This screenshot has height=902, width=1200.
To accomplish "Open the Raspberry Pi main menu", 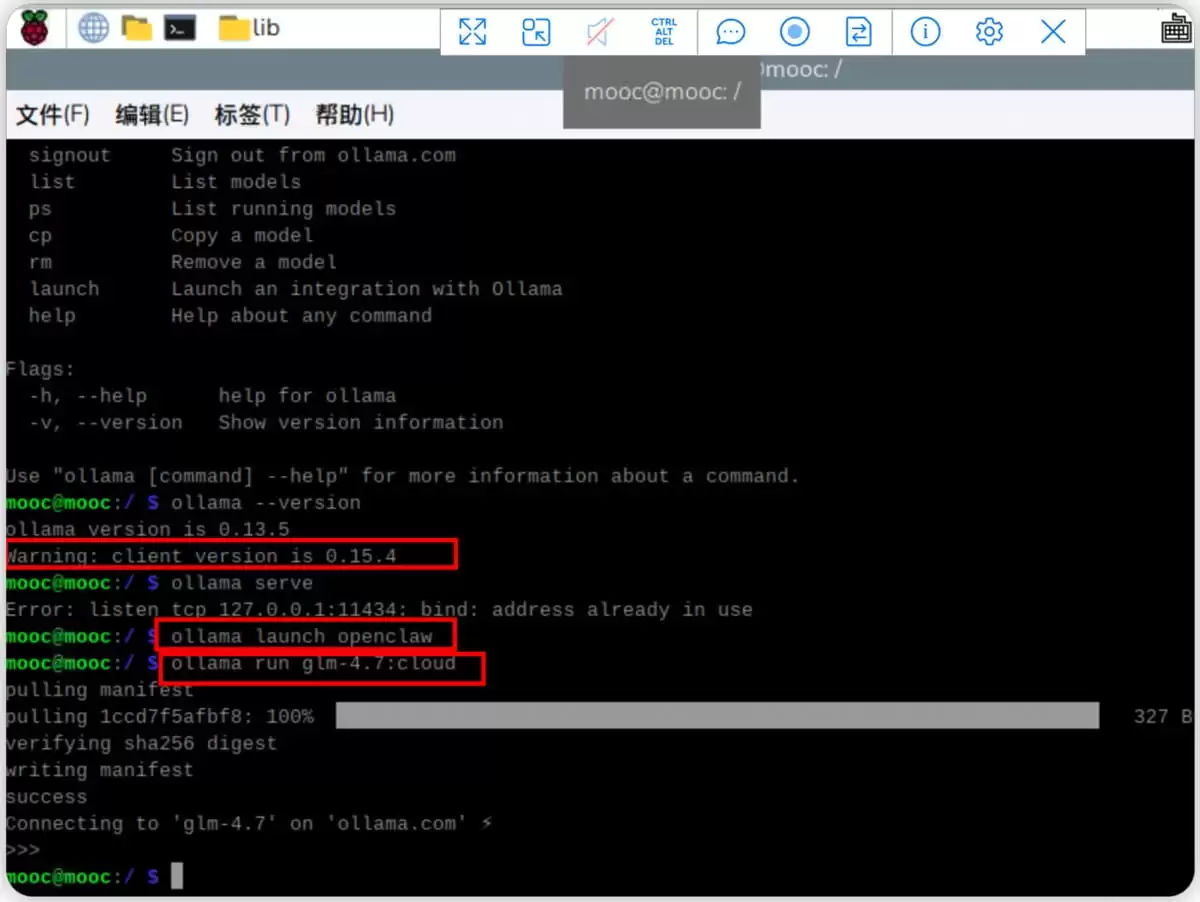I will click(x=33, y=29).
